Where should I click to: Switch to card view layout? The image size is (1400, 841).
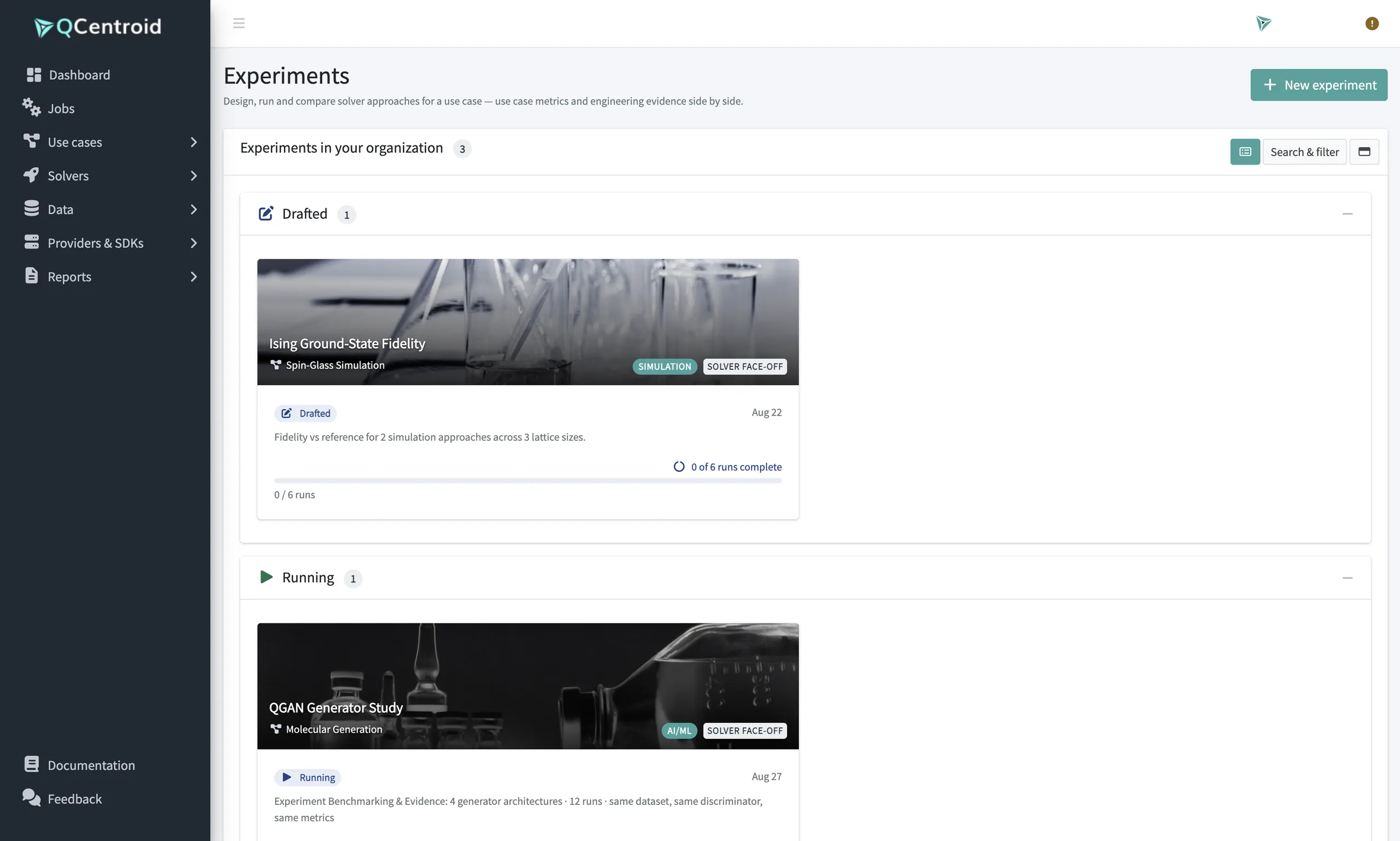(1364, 152)
